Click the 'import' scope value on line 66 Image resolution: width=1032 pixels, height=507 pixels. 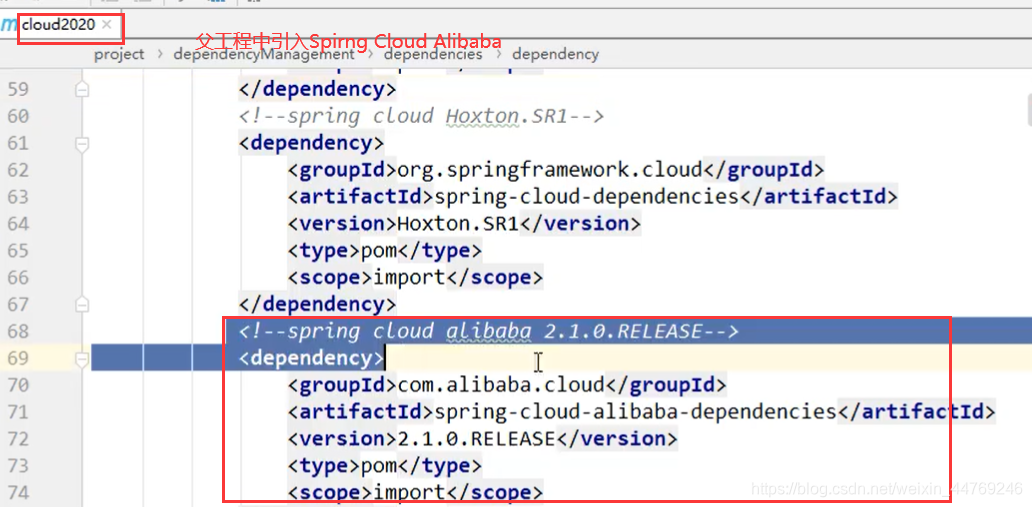[409, 278]
